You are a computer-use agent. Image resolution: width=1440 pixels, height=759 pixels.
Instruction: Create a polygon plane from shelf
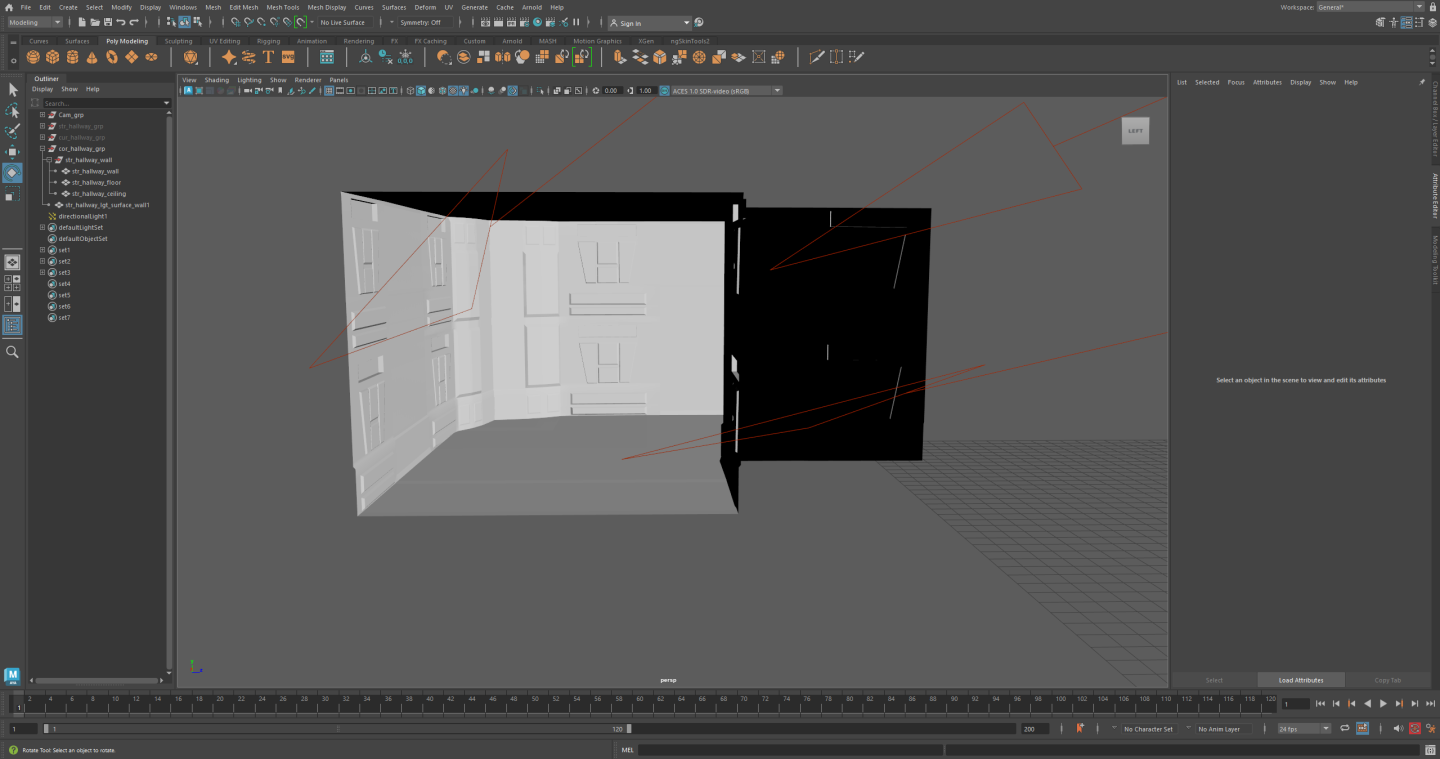pyautogui.click(x=131, y=57)
